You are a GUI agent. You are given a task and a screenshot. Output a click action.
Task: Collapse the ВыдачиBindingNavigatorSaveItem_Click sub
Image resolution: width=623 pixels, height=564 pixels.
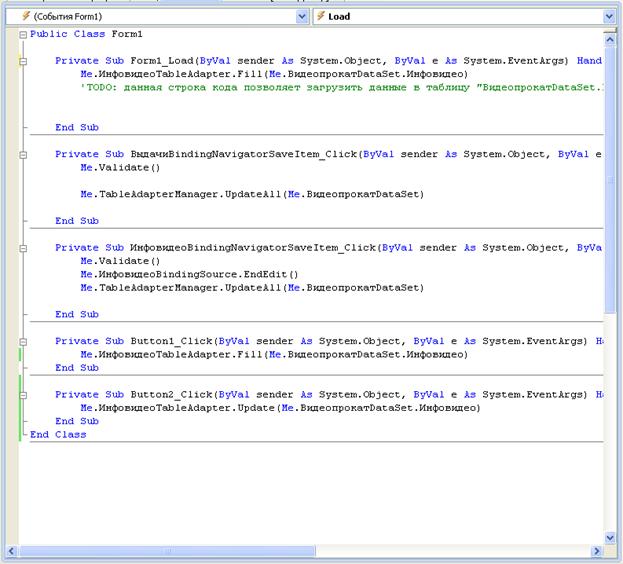point(23,155)
